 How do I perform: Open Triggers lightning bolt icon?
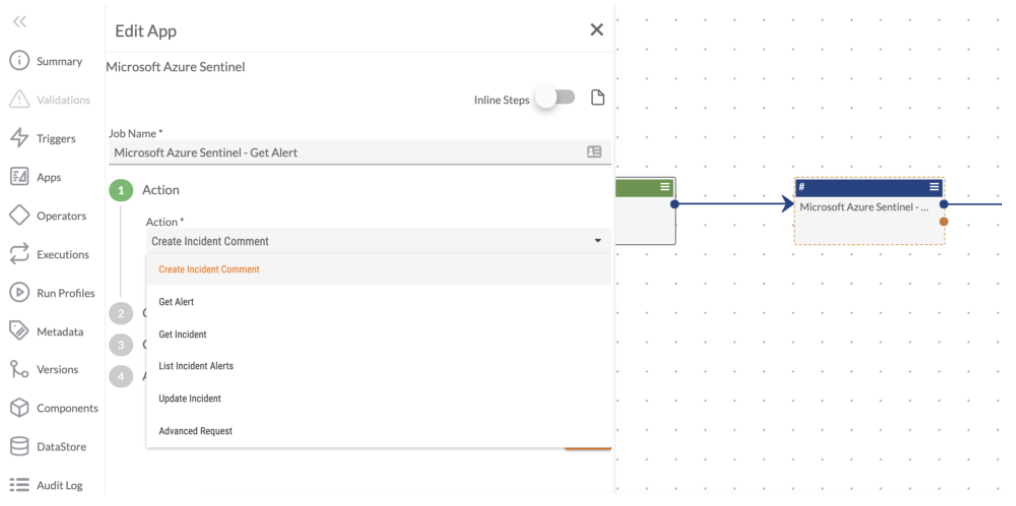coord(19,138)
